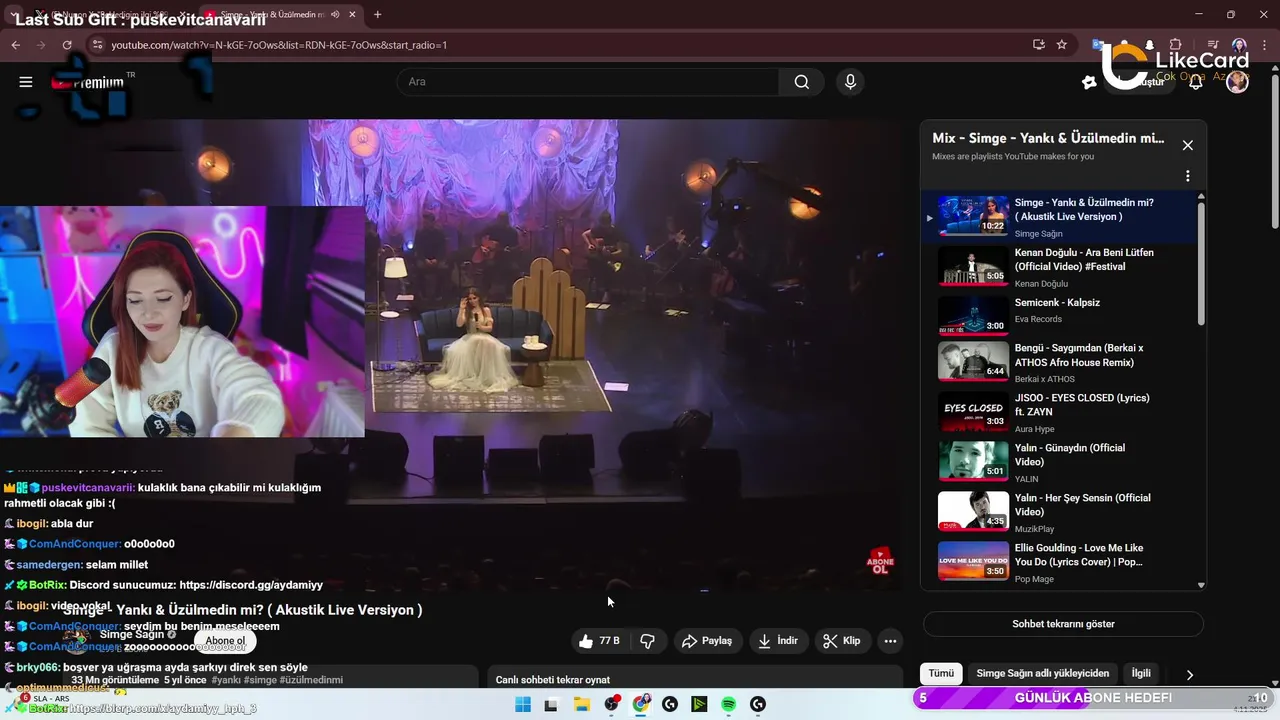Image resolution: width=1280 pixels, height=720 pixels.
Task: Click Sohbet tekrarını göster button
Action: 1063,624
